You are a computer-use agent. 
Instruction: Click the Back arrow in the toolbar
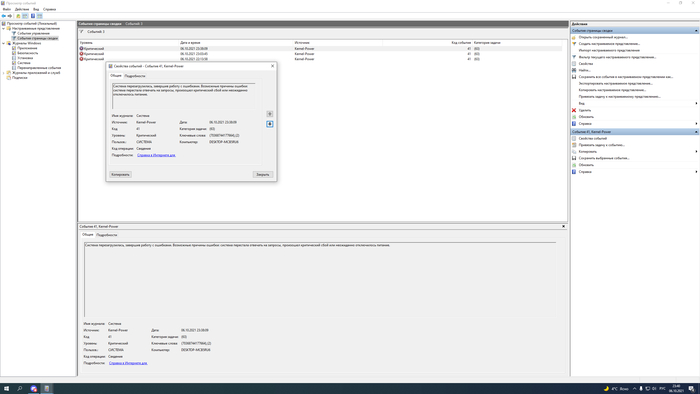click(4, 16)
